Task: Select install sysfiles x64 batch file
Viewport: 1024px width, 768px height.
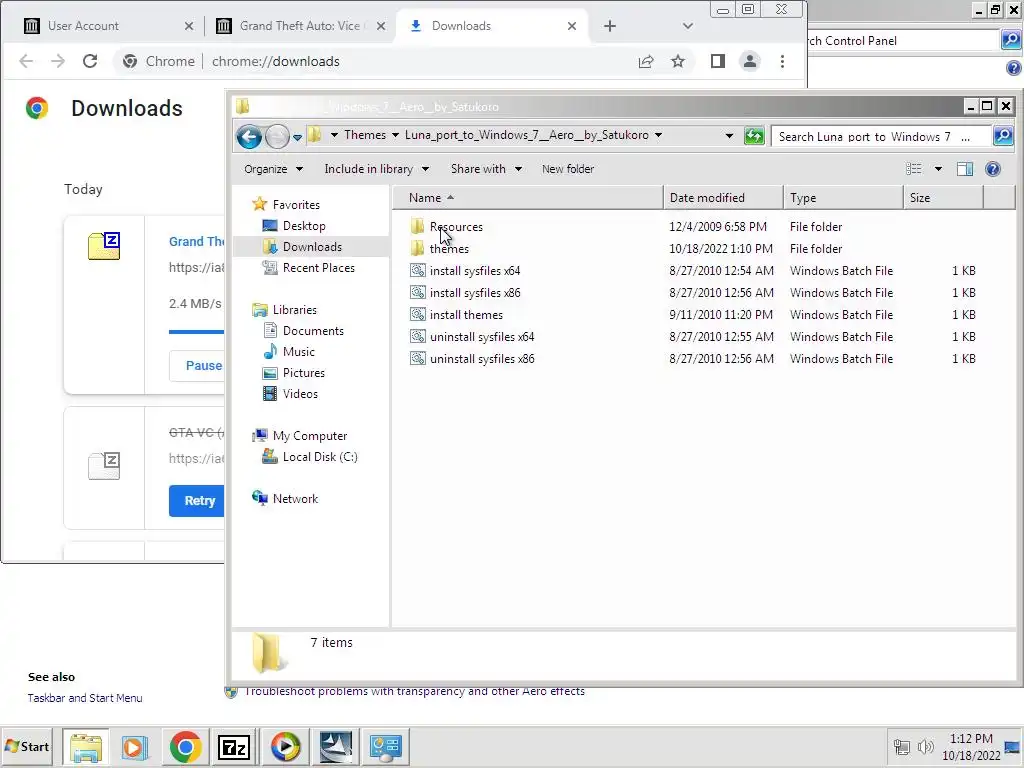Action: 475,270
